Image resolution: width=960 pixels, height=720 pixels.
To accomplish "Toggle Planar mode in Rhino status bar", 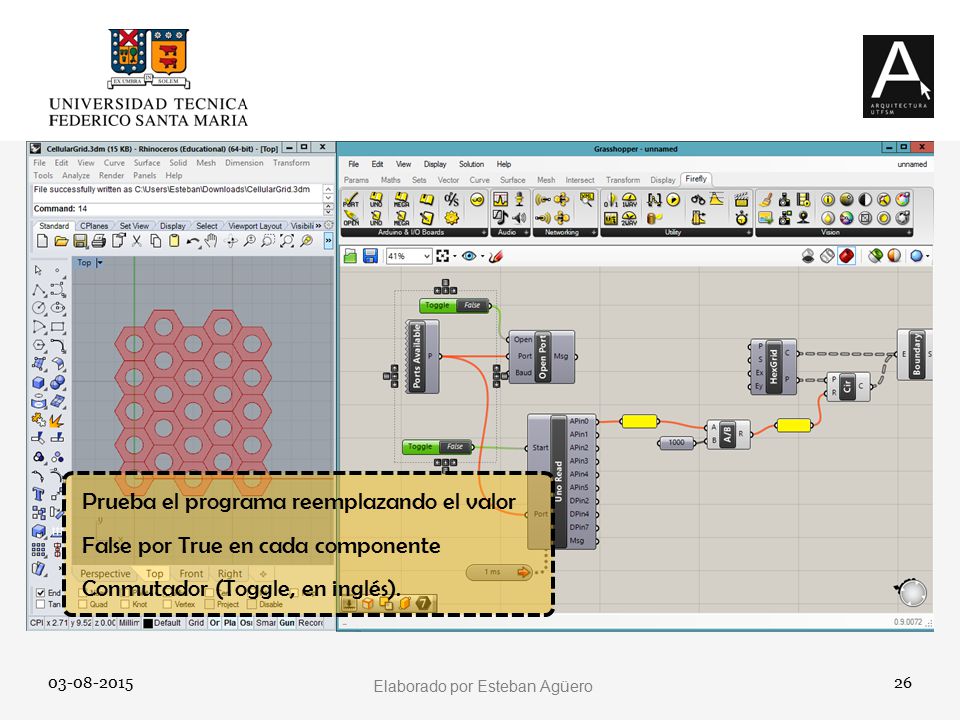I will pos(230,623).
